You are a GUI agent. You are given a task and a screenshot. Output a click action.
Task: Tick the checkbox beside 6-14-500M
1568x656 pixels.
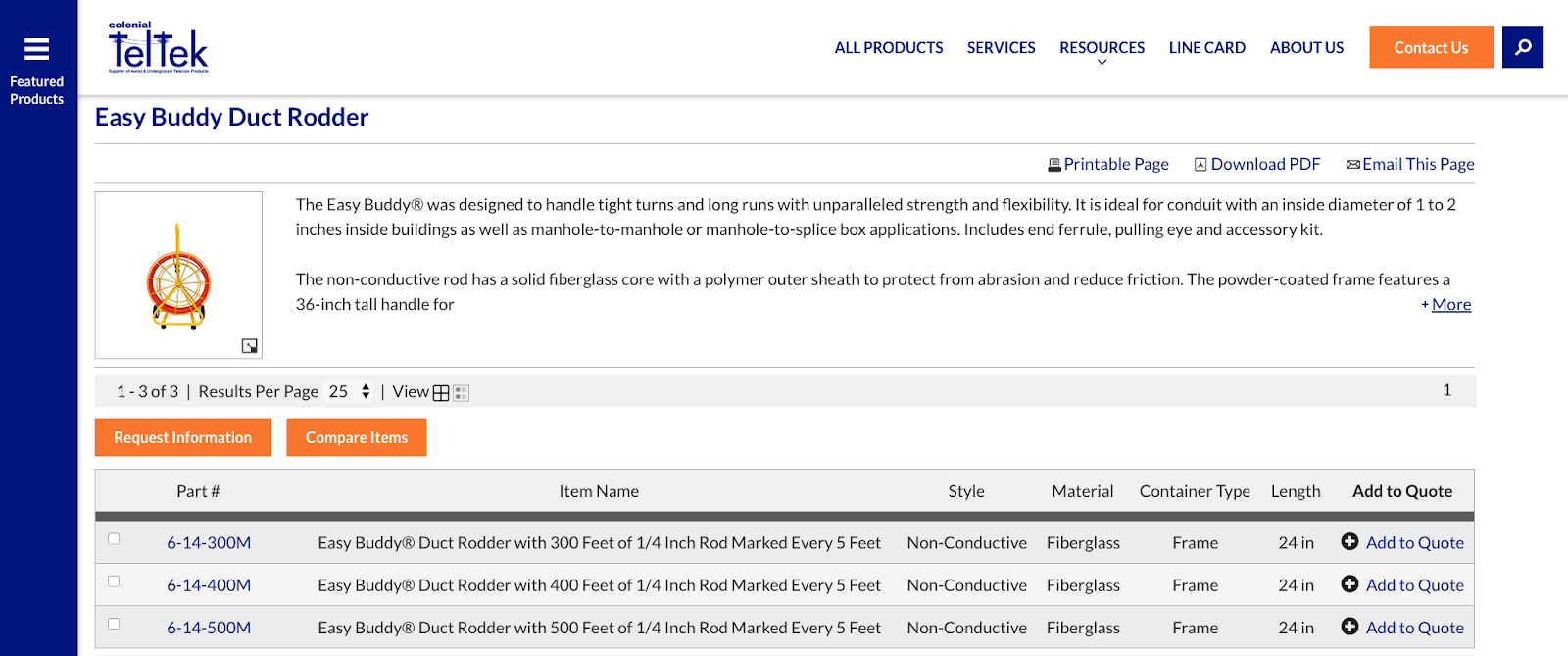[x=114, y=624]
